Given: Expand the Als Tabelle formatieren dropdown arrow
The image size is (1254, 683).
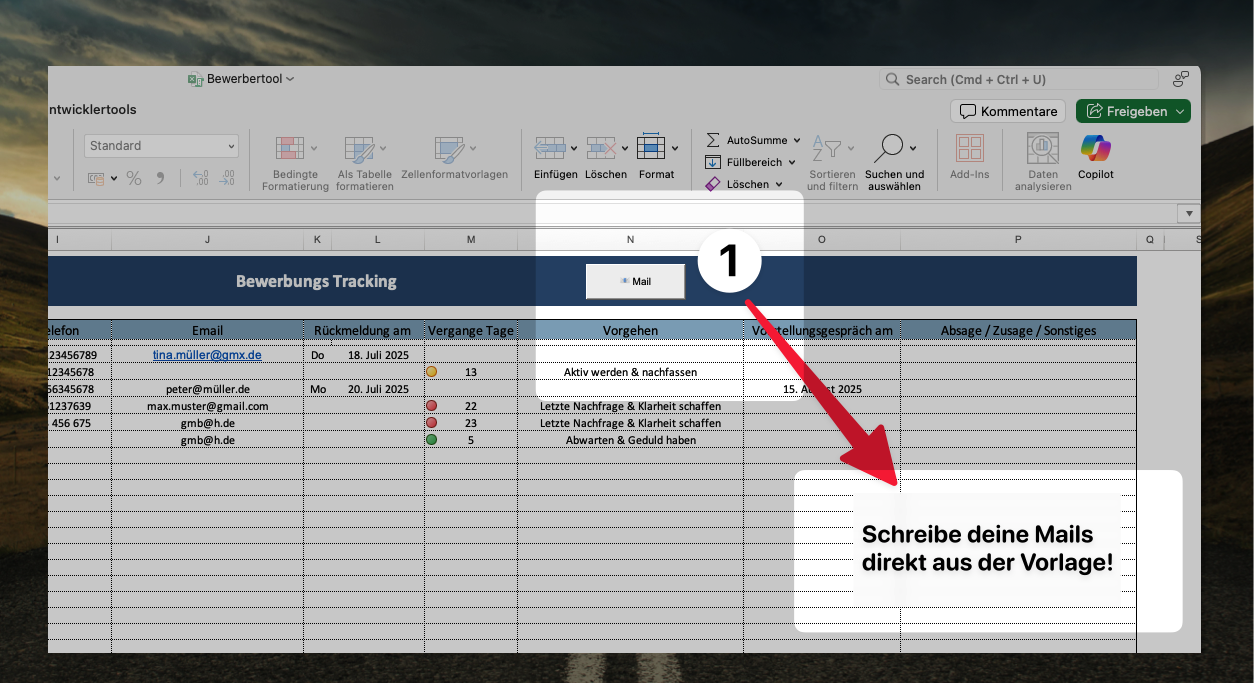Looking at the screenshot, I should point(382,148).
